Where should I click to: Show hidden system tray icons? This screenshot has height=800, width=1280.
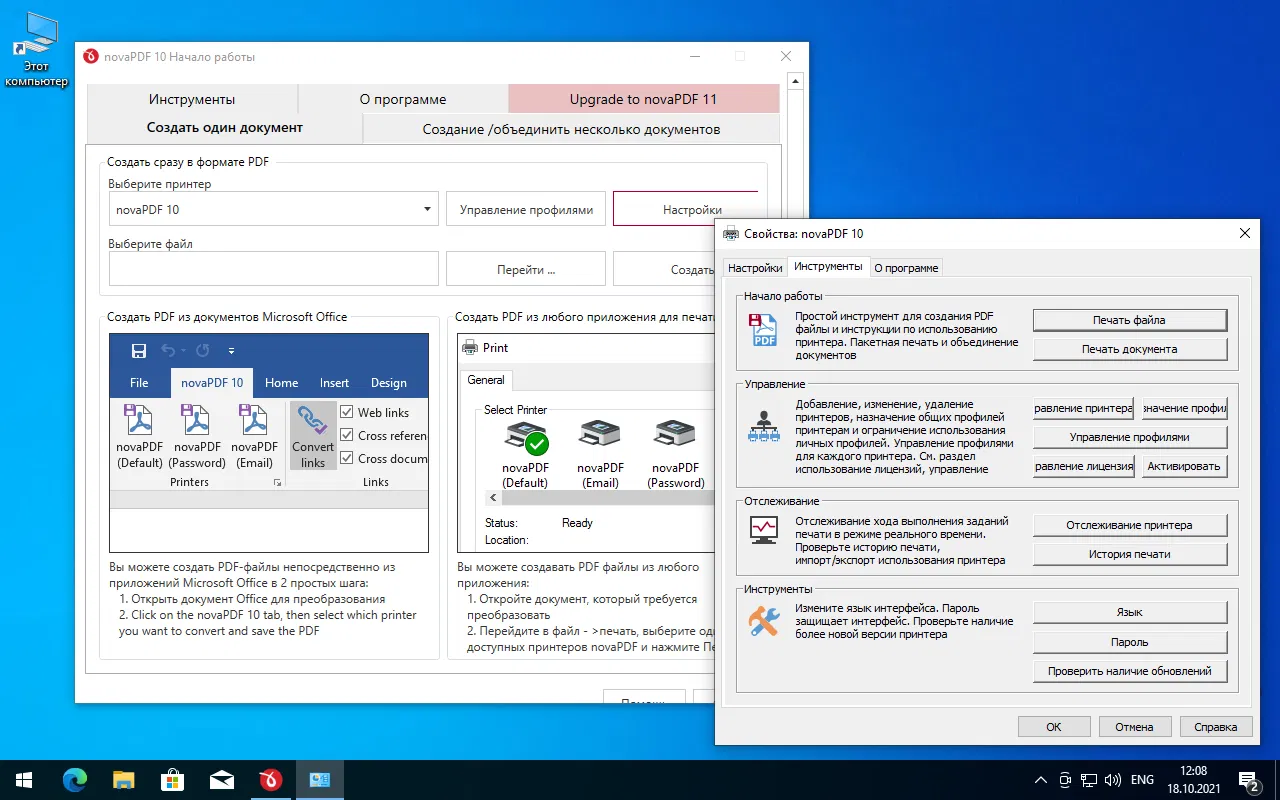click(1040, 780)
